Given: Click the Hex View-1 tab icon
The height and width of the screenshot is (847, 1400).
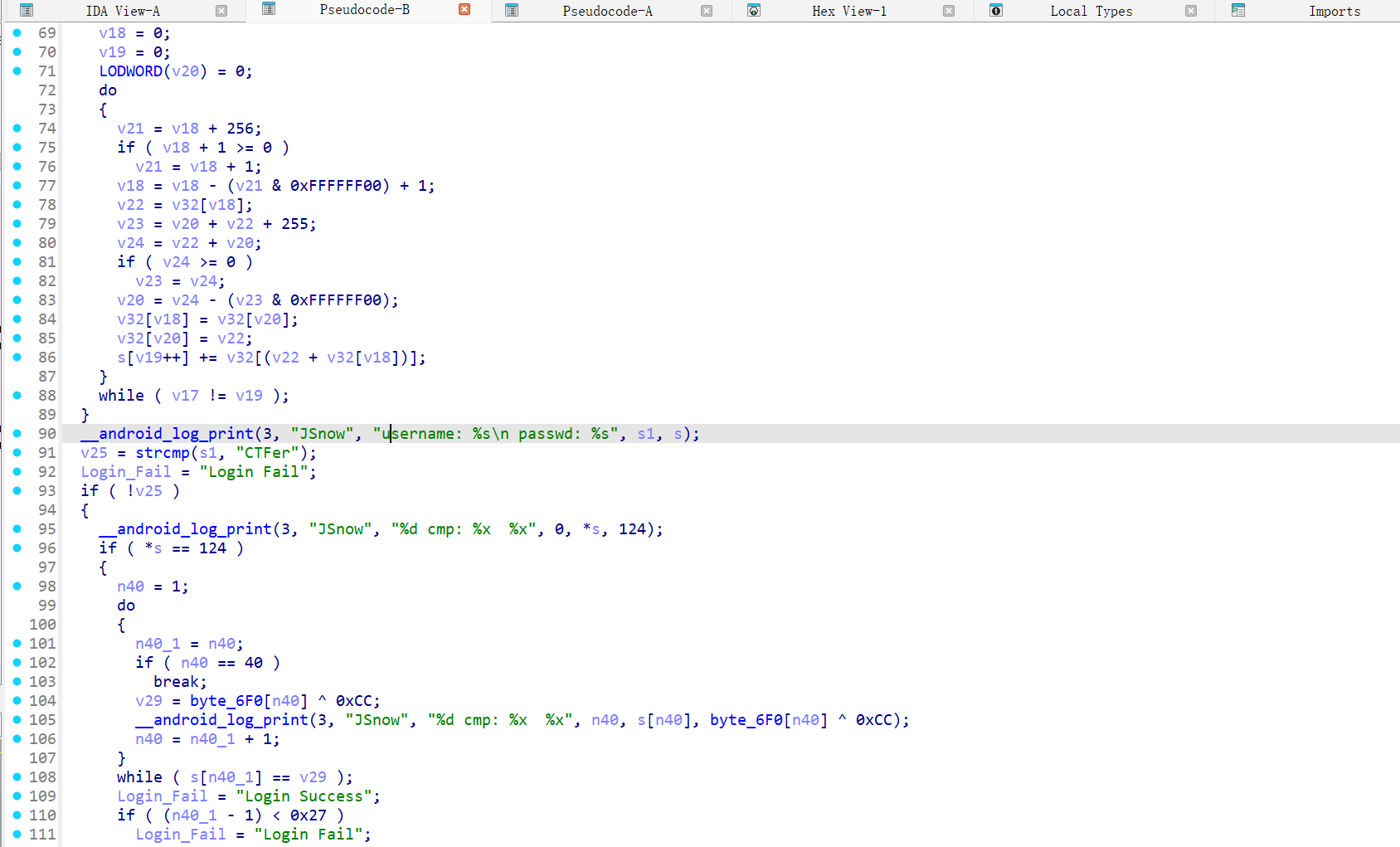Looking at the screenshot, I should tap(754, 11).
